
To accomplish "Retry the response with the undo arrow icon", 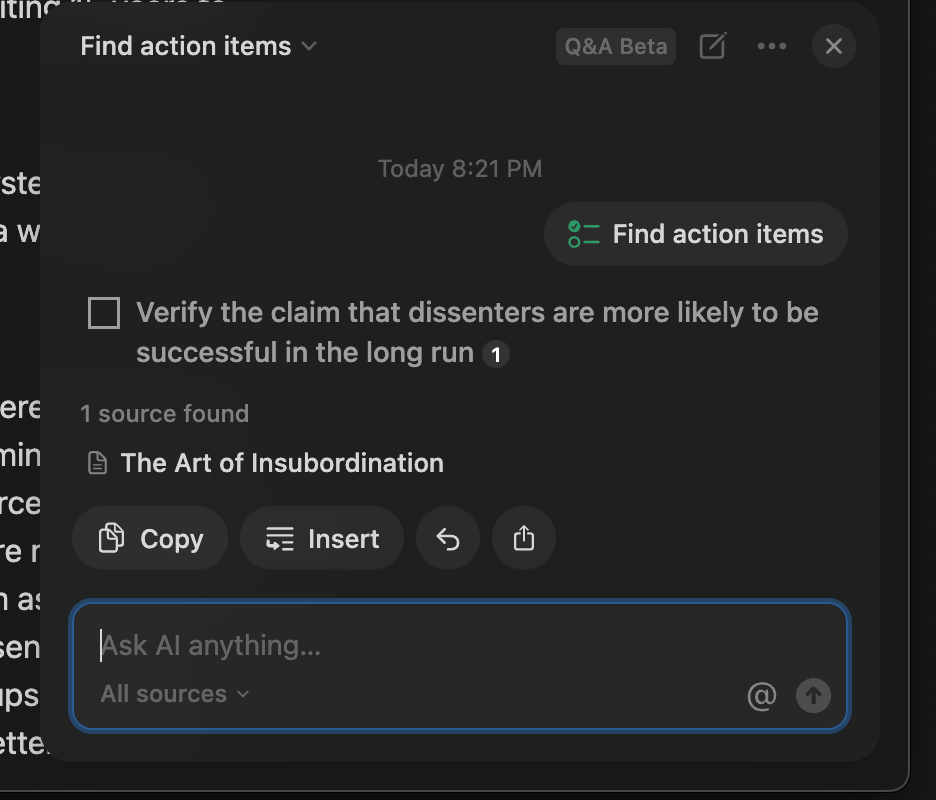I will point(448,538).
